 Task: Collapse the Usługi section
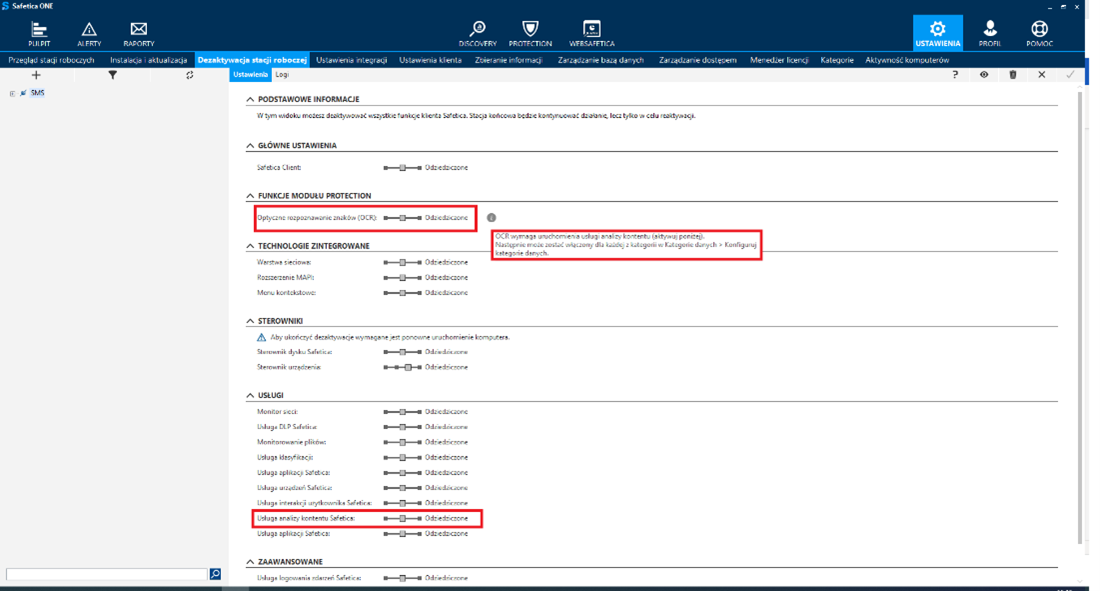point(250,395)
